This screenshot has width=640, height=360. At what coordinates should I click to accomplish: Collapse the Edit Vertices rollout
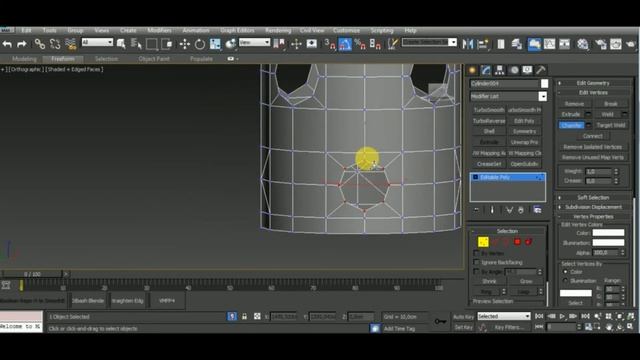click(x=593, y=93)
